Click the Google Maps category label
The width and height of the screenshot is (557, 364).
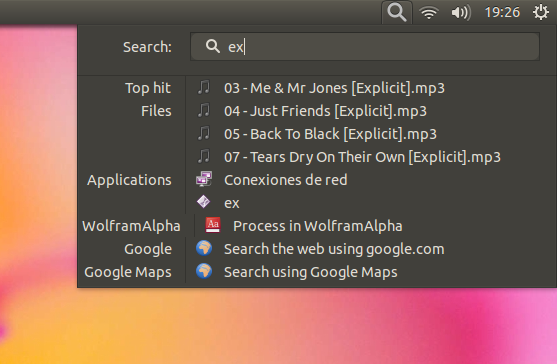128,272
